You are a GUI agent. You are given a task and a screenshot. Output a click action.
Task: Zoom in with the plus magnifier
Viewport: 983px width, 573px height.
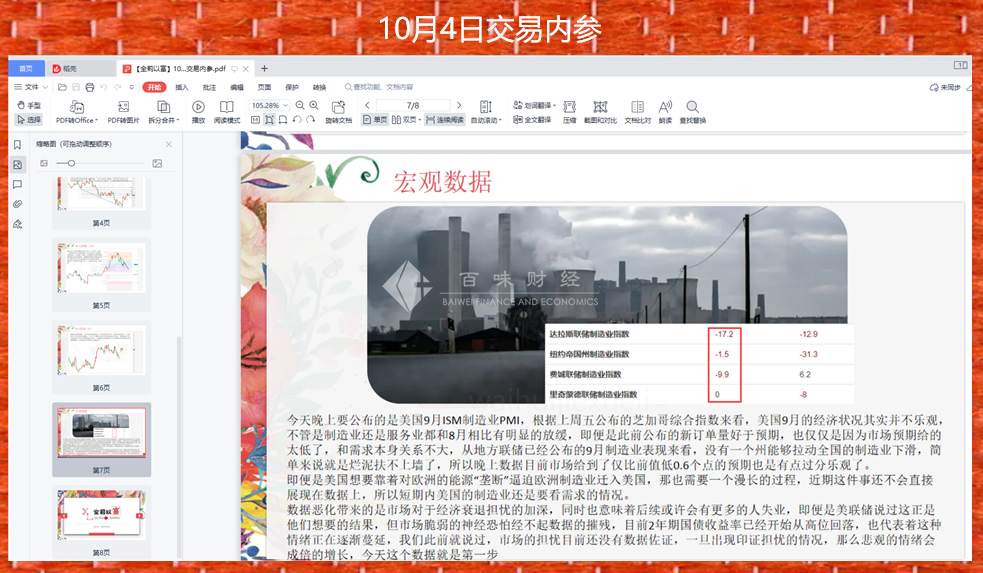313,105
